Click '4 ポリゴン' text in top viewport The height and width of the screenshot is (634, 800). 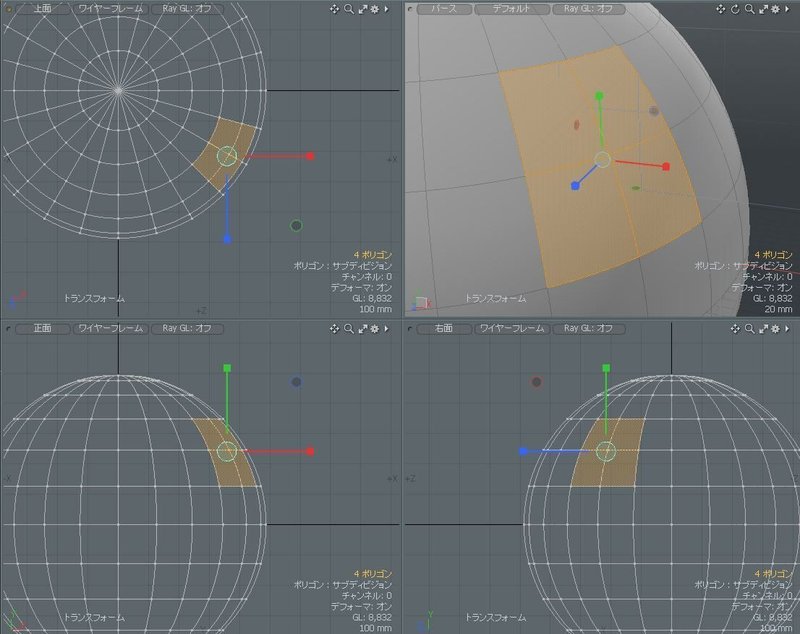(x=372, y=255)
